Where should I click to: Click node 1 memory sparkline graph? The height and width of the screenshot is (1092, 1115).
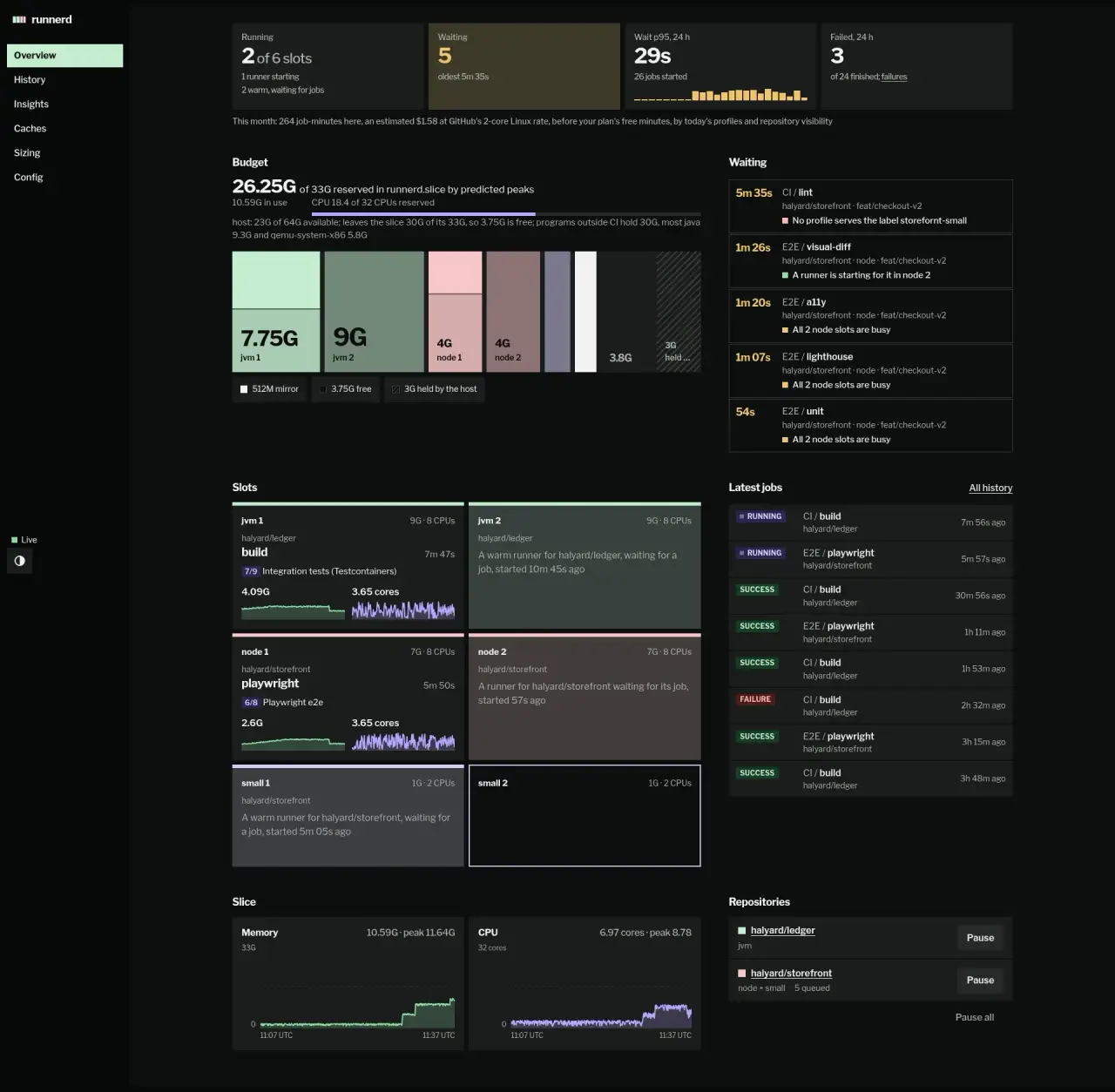tap(293, 742)
